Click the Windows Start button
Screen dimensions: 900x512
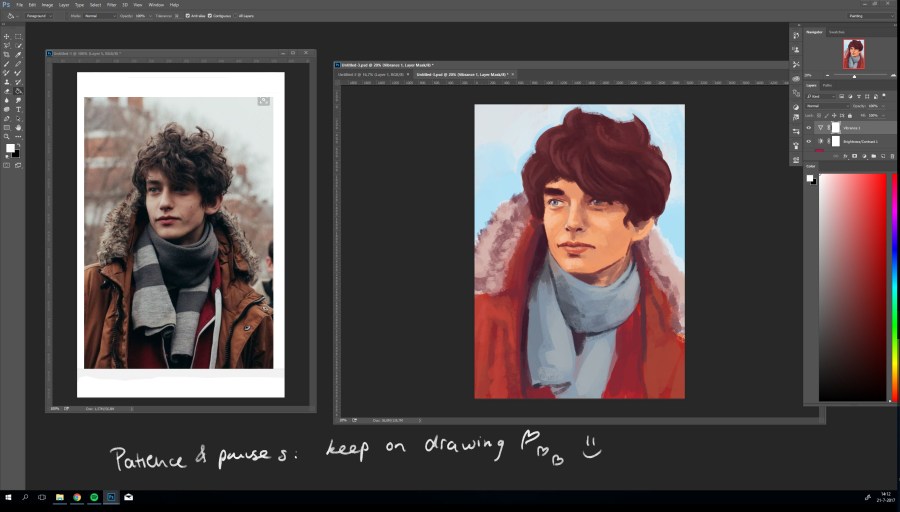(x=8, y=497)
